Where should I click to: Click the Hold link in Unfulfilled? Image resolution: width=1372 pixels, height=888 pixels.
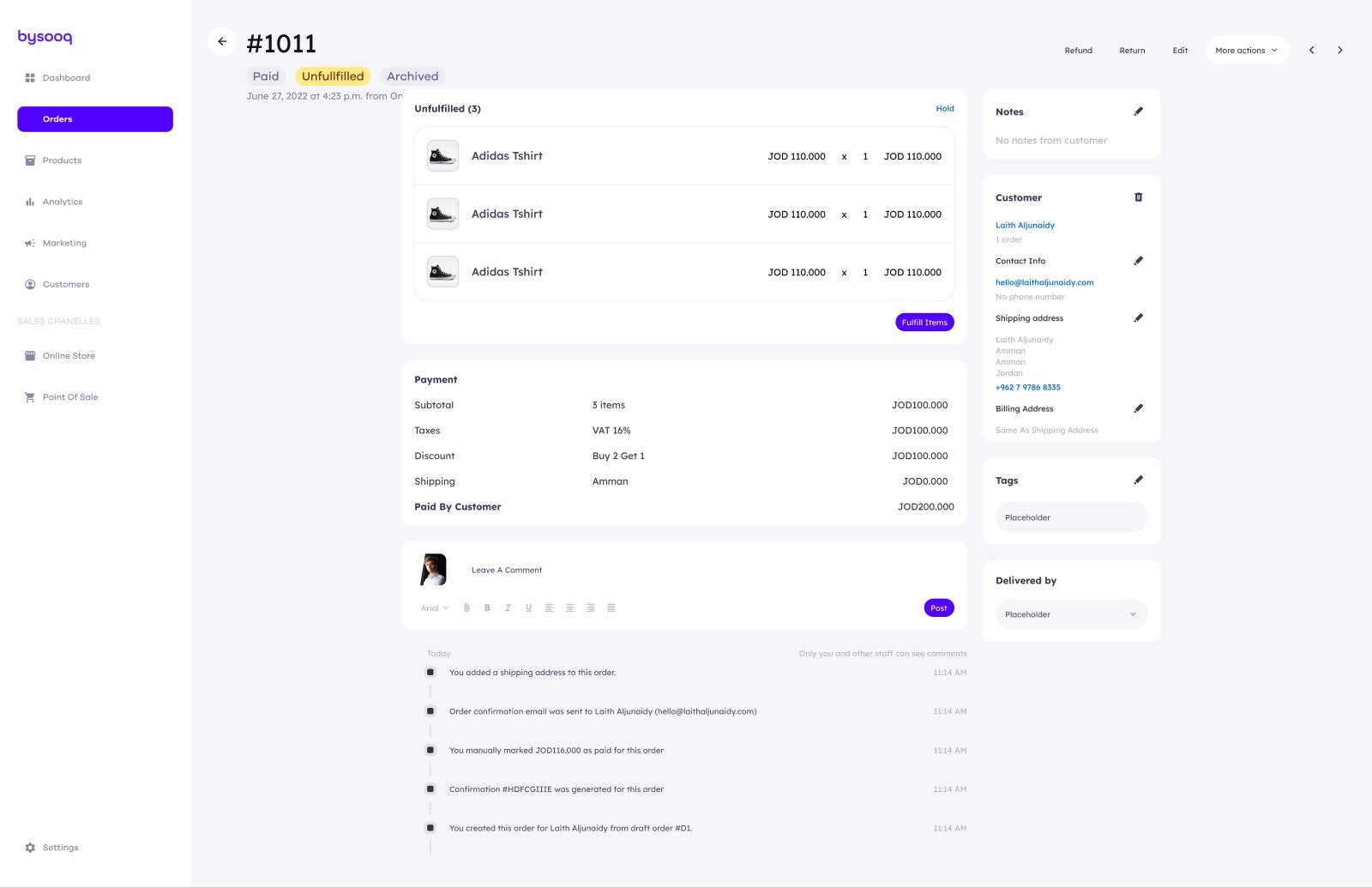pos(945,109)
